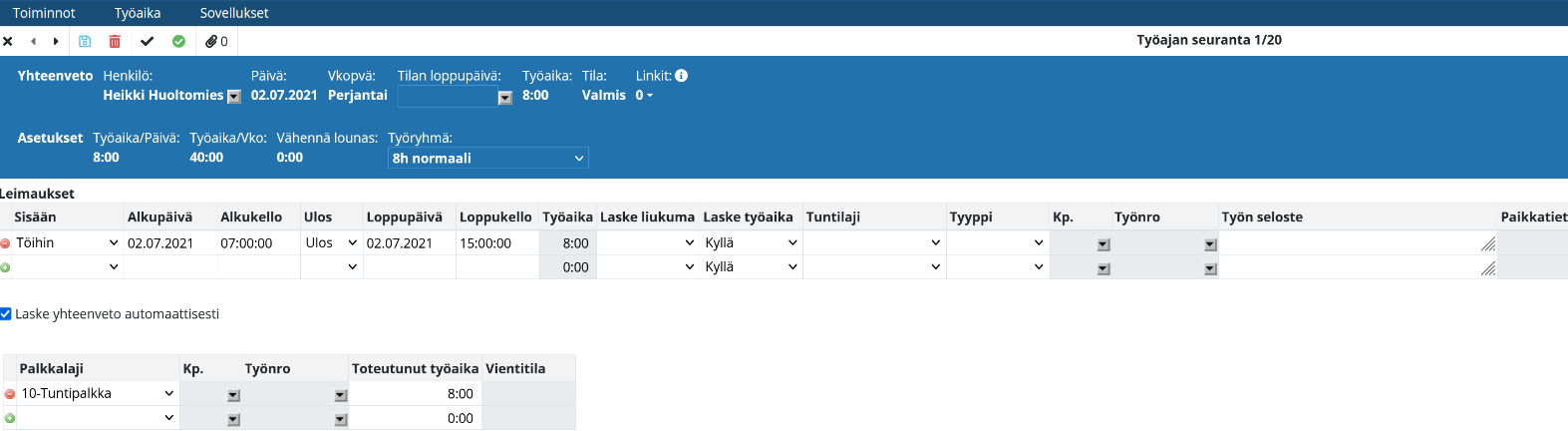Remove the Töihin stamp row with red minus
The height and width of the screenshot is (431, 1568).
click(x=6, y=243)
